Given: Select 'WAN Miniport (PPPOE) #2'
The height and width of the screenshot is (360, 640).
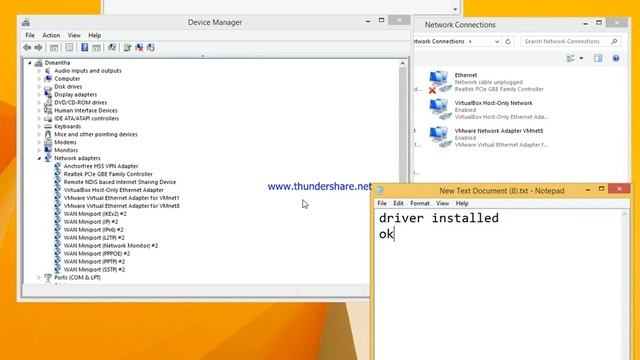Looking at the screenshot, I should tap(96, 253).
